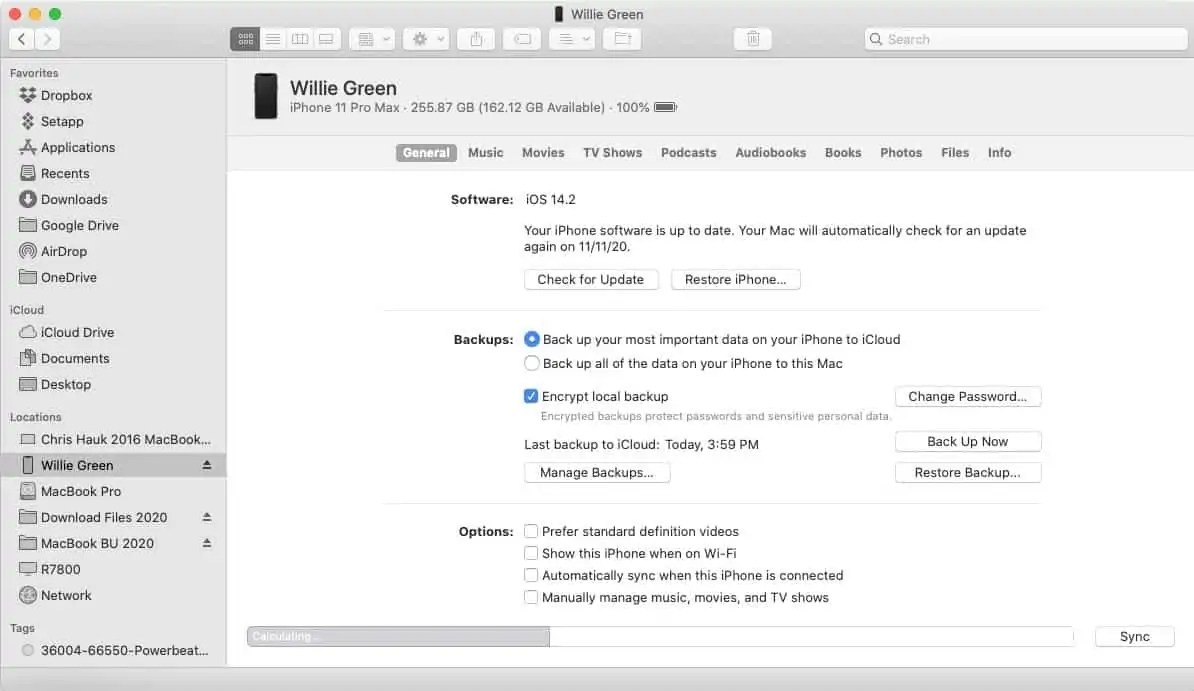Click Change Password button
This screenshot has height=691, width=1194.
(x=968, y=396)
